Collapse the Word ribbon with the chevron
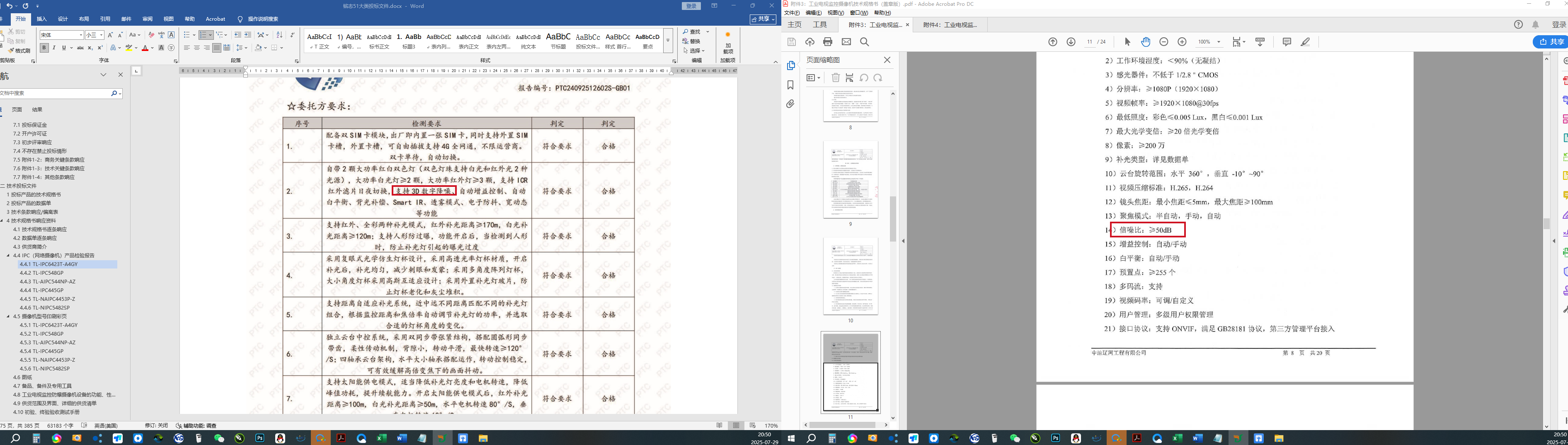The image size is (1568, 445). coord(776,61)
